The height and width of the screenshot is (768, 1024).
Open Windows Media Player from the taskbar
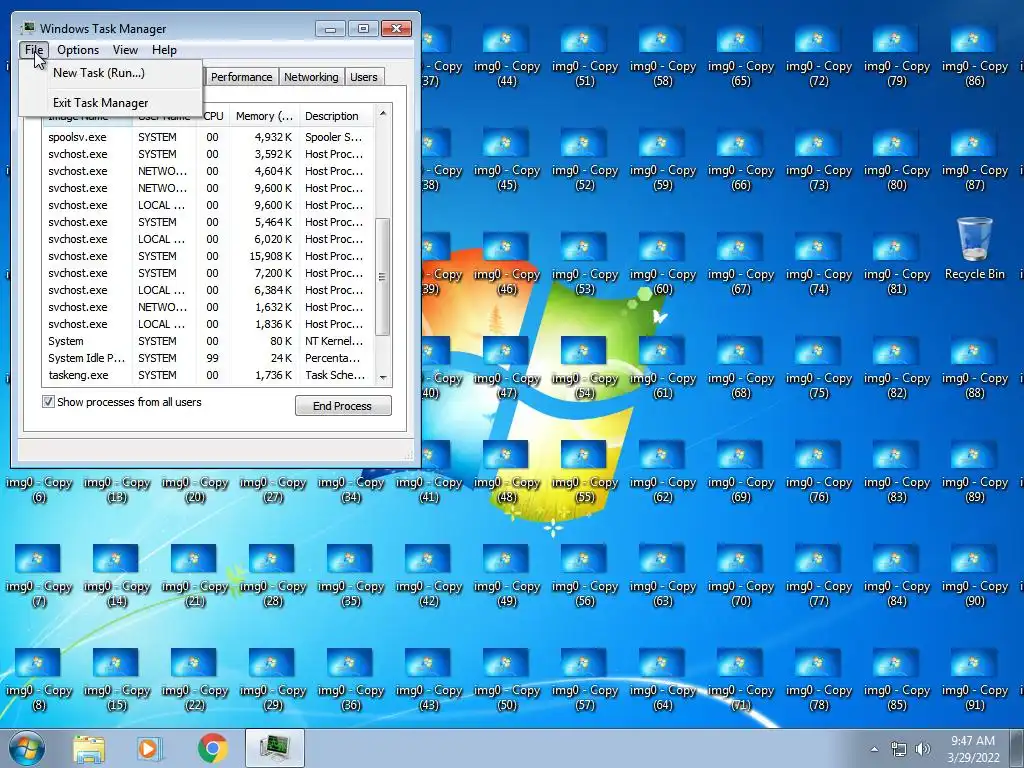(149, 748)
